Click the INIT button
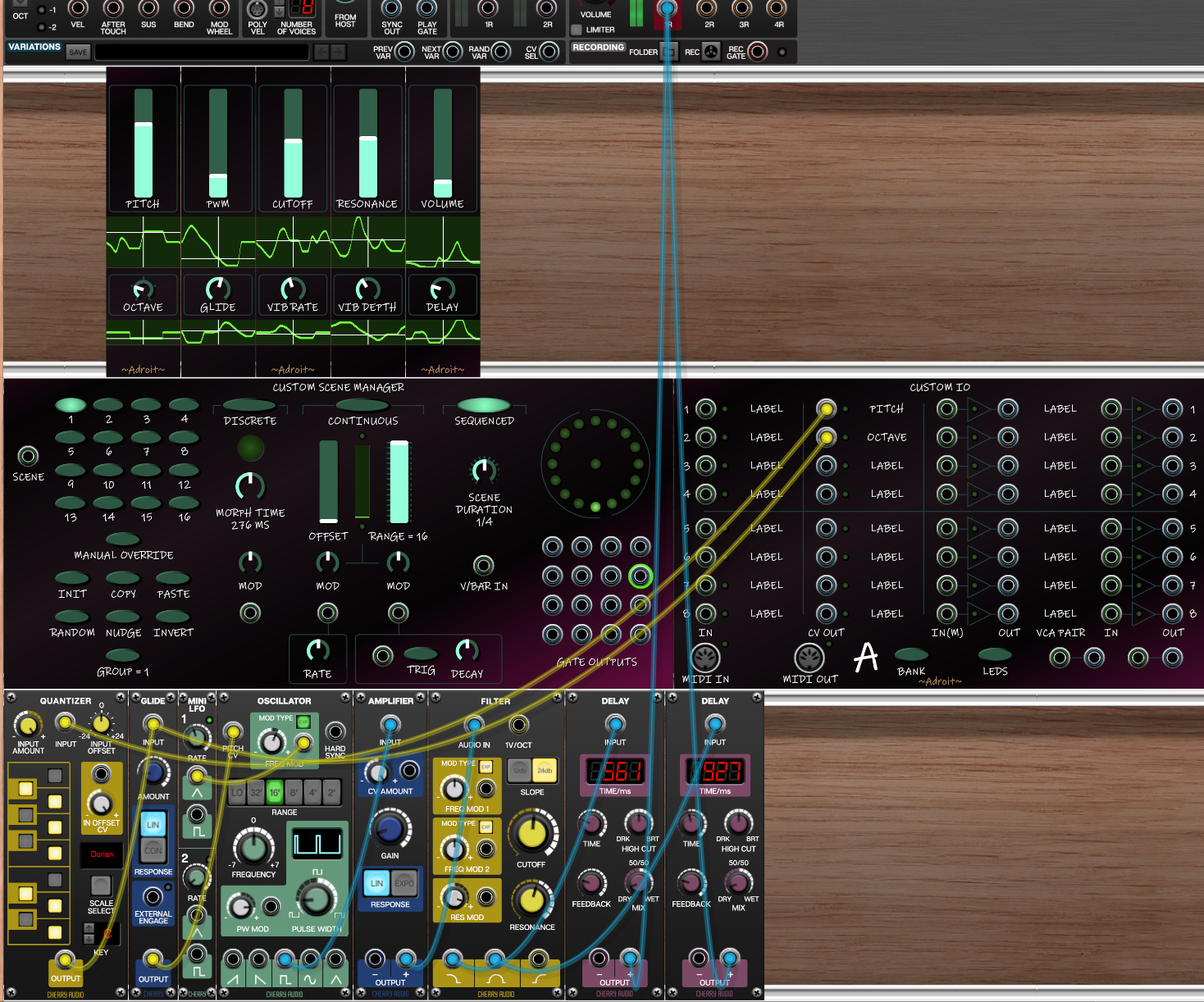 click(72, 578)
